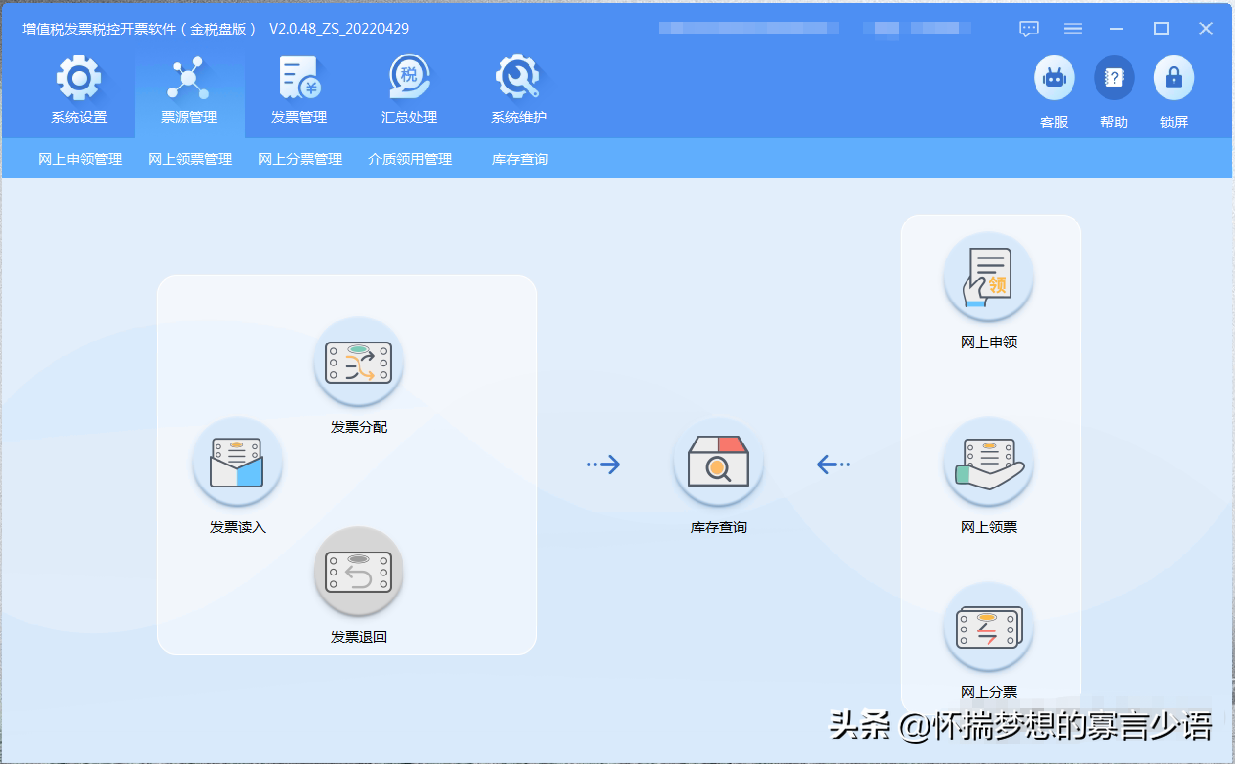
Task: Open the 网上领票 hand icon
Action: click(989, 463)
